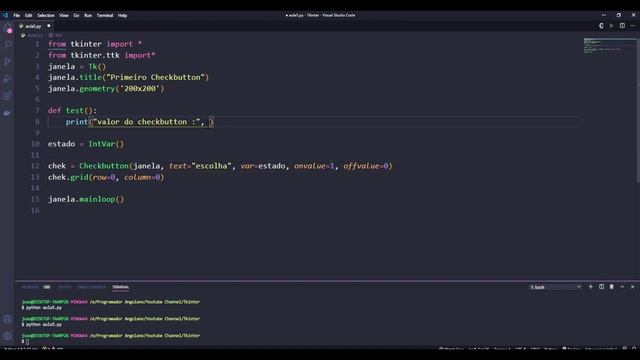Open the Extensions view

click(7, 96)
